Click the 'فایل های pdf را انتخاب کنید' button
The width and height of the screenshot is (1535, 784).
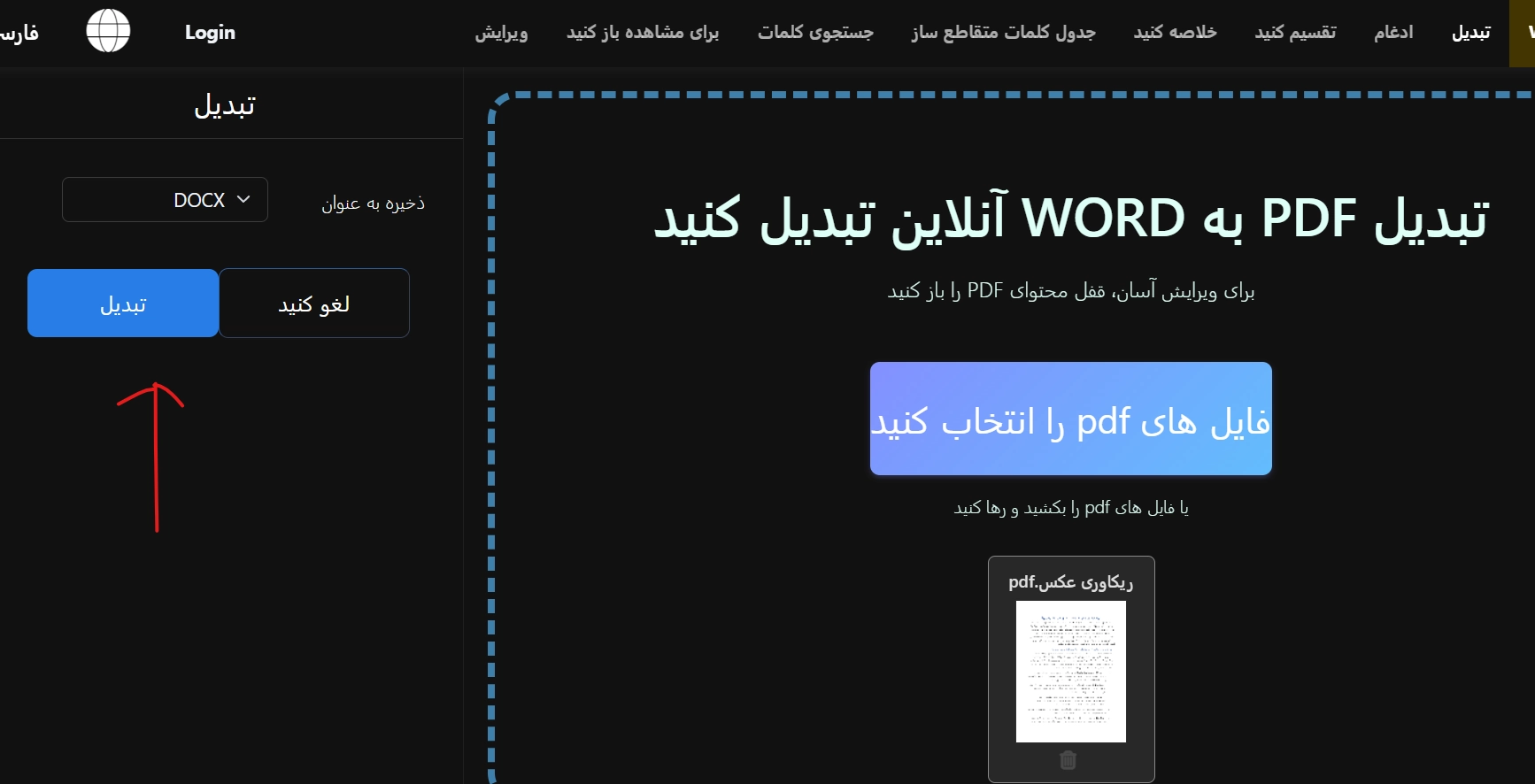tap(1070, 419)
